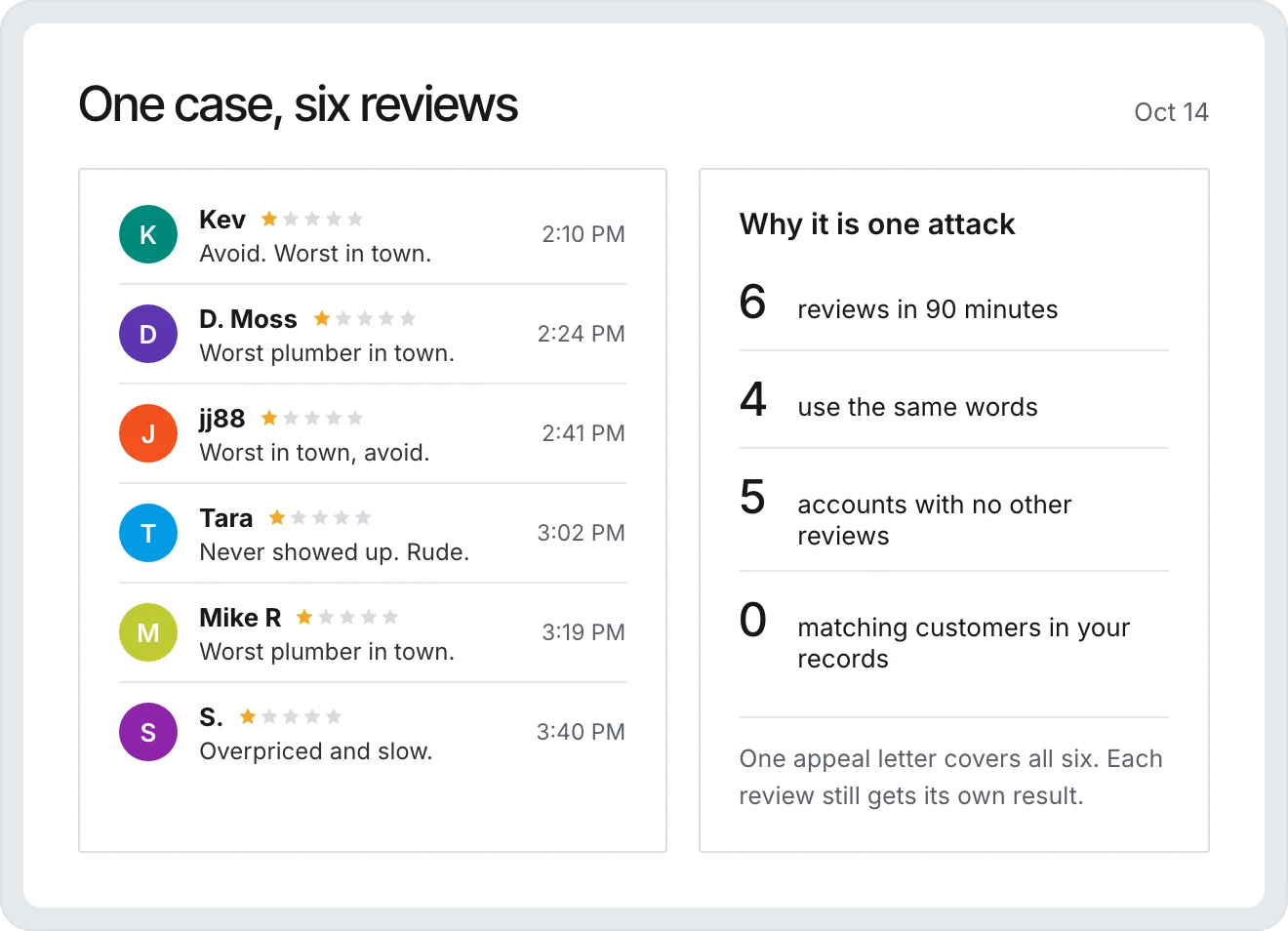Screen dimensions: 1288x931
Task: Click review text 'Never showed up. Rude.'
Action: coord(335,552)
